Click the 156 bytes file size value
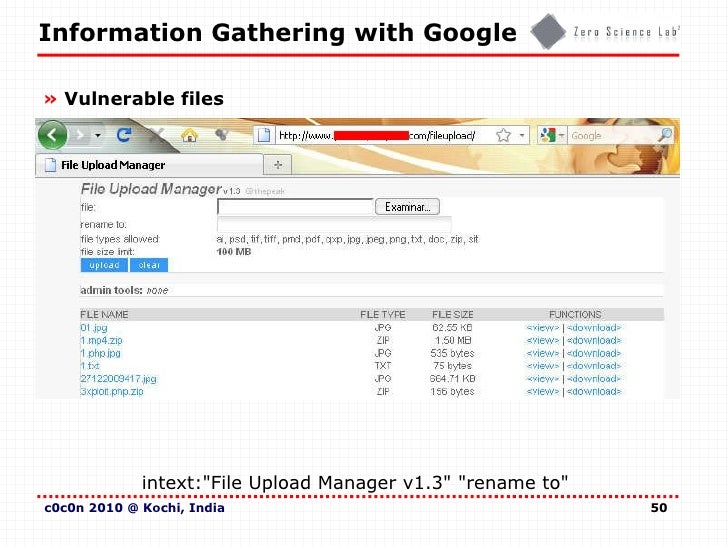 (452, 391)
